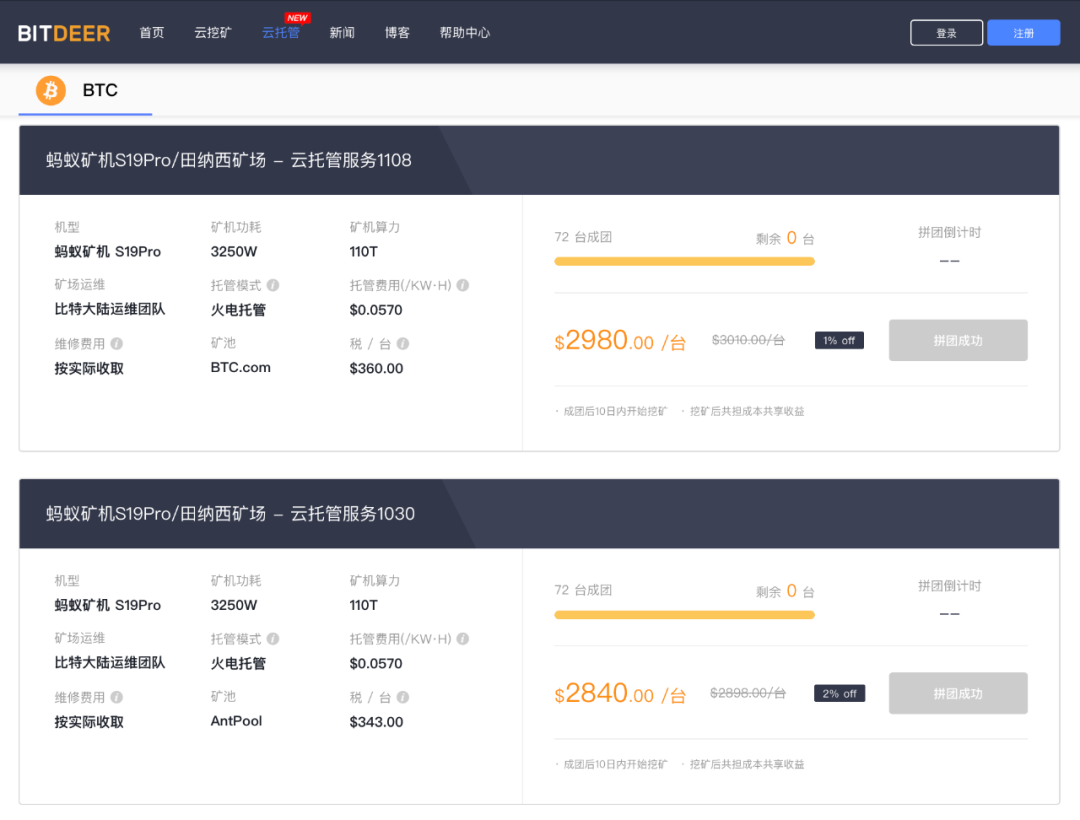This screenshot has width=1080, height=820.
Task: Click $360.00 tax value
Action: coord(376,368)
